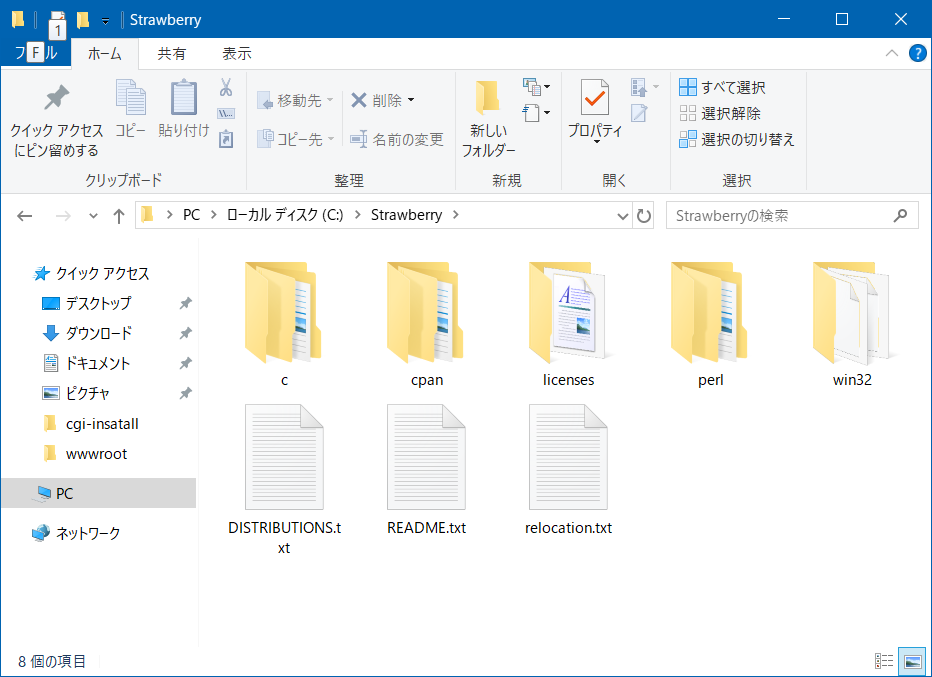Click the Paste shortcut icon
Viewport: 932px width, 677px height.
pos(226,139)
